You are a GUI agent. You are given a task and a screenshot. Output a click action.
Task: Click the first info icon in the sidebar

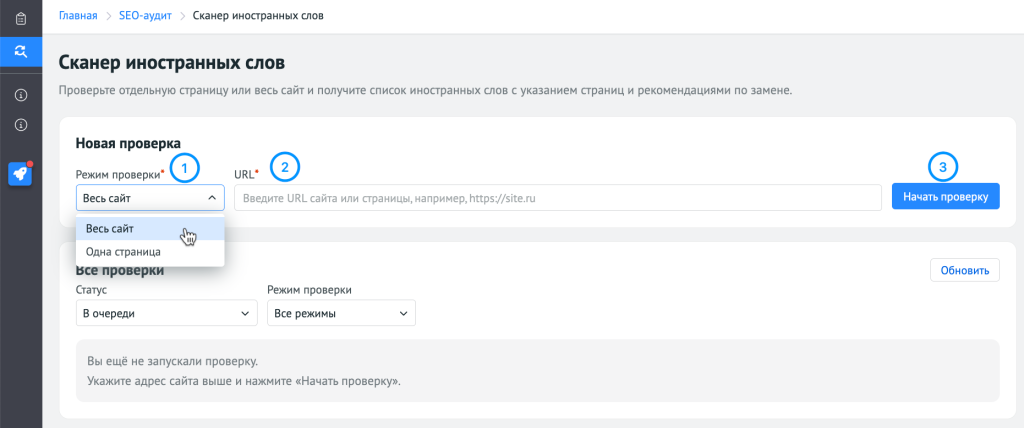coord(20,95)
